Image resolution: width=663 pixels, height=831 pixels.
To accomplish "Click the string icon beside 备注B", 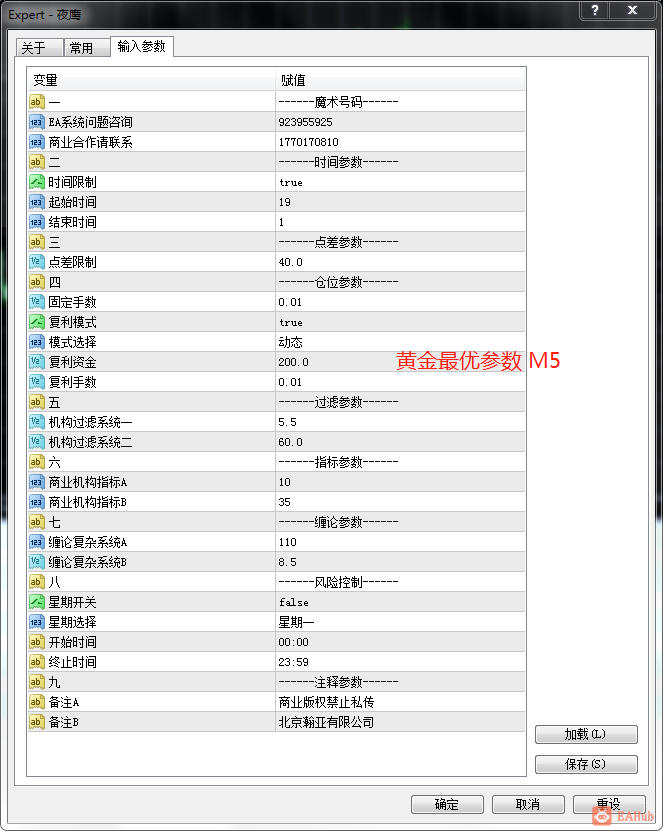I will [x=36, y=722].
